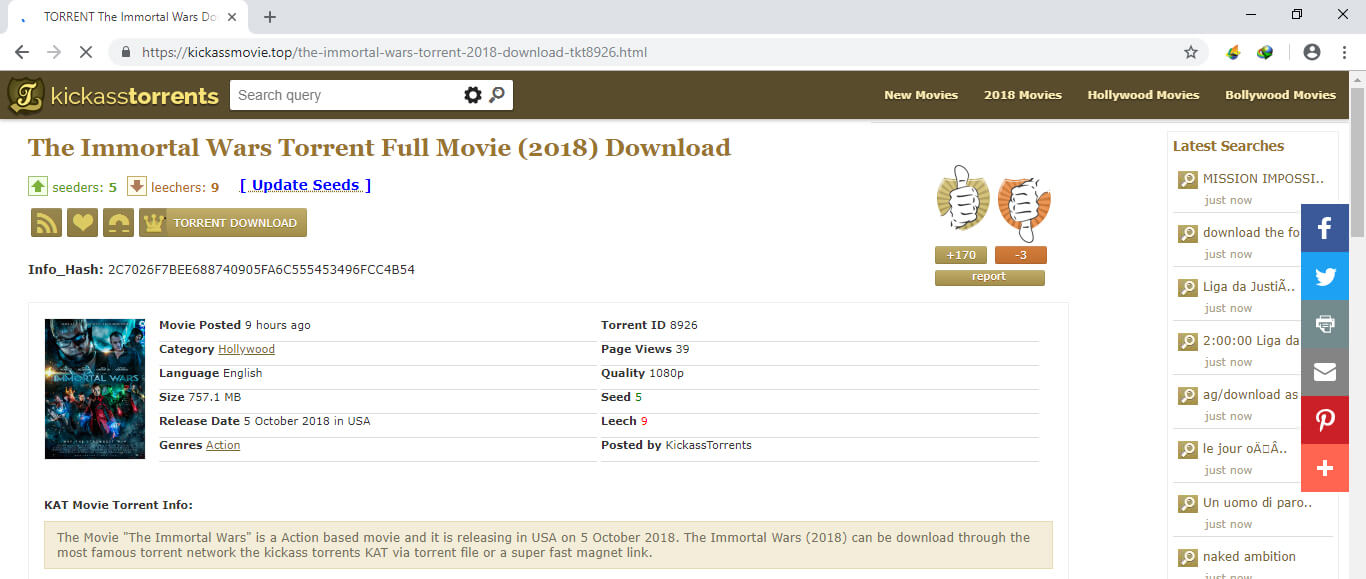1366x579 pixels.
Task: Click Posted by KickassTorrents text
Action: point(676,445)
